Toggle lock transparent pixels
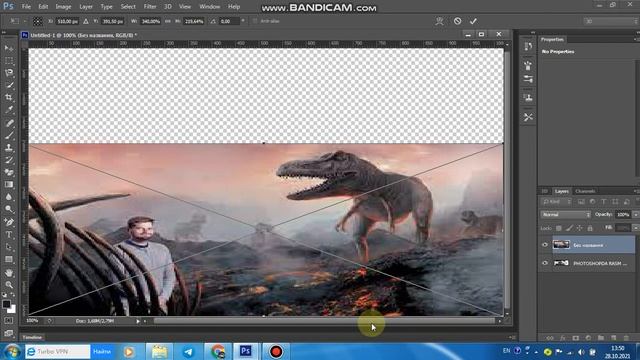Viewport: 640px width, 360px height. pos(559,228)
